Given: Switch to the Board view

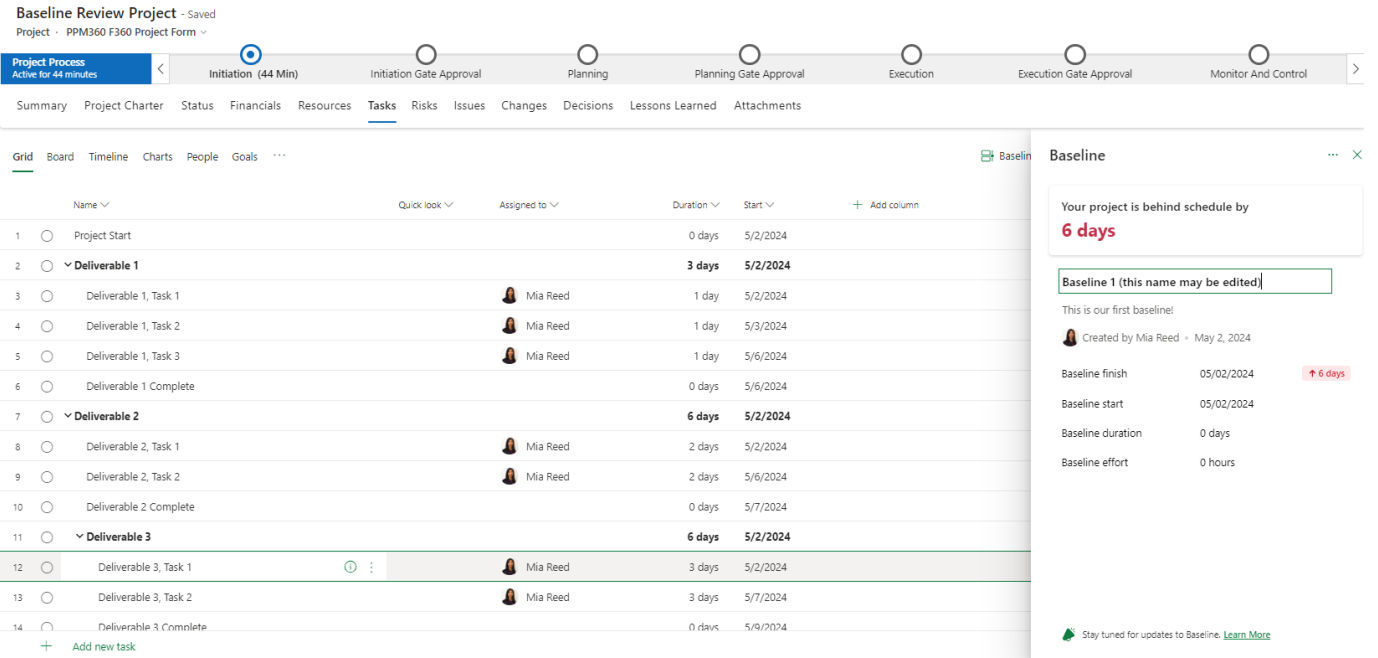Looking at the screenshot, I should click(60, 156).
